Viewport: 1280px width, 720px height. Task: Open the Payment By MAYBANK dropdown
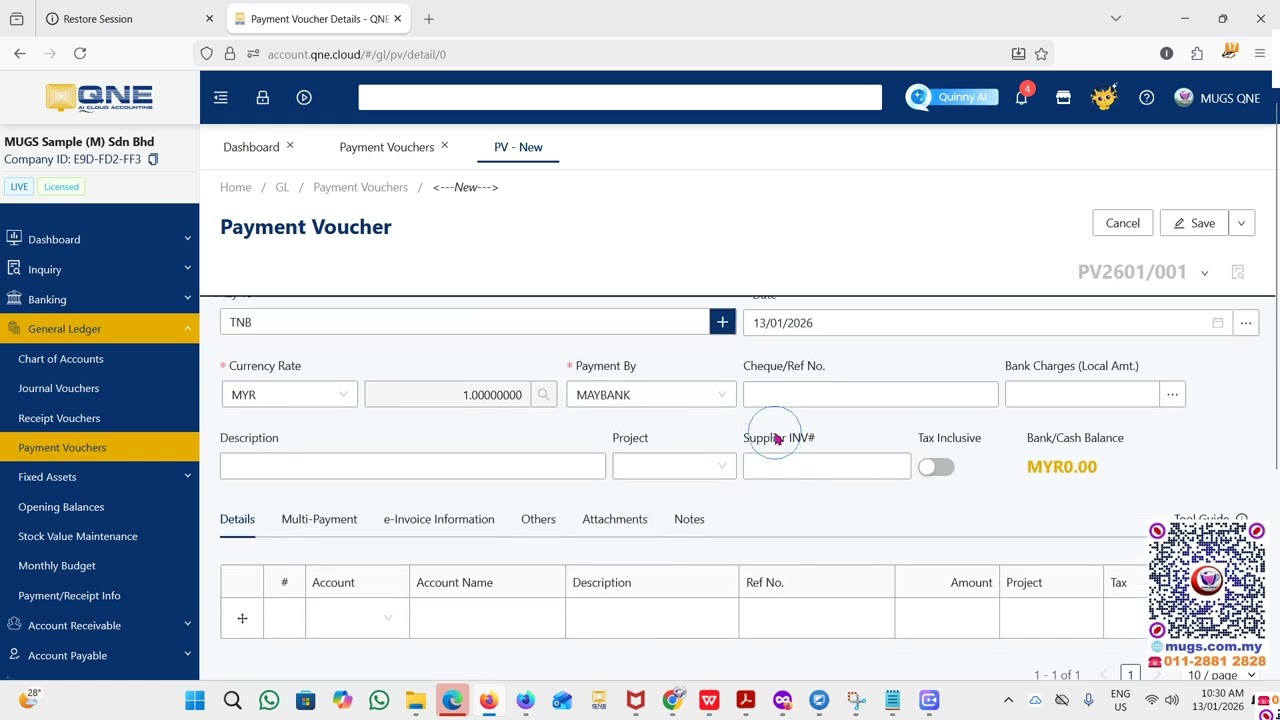pos(651,395)
